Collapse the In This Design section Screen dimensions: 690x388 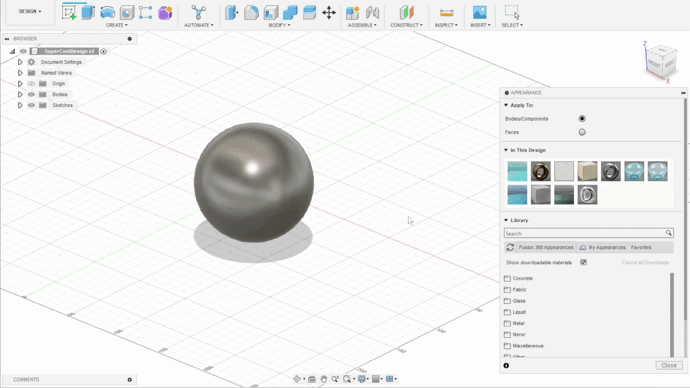(506, 150)
